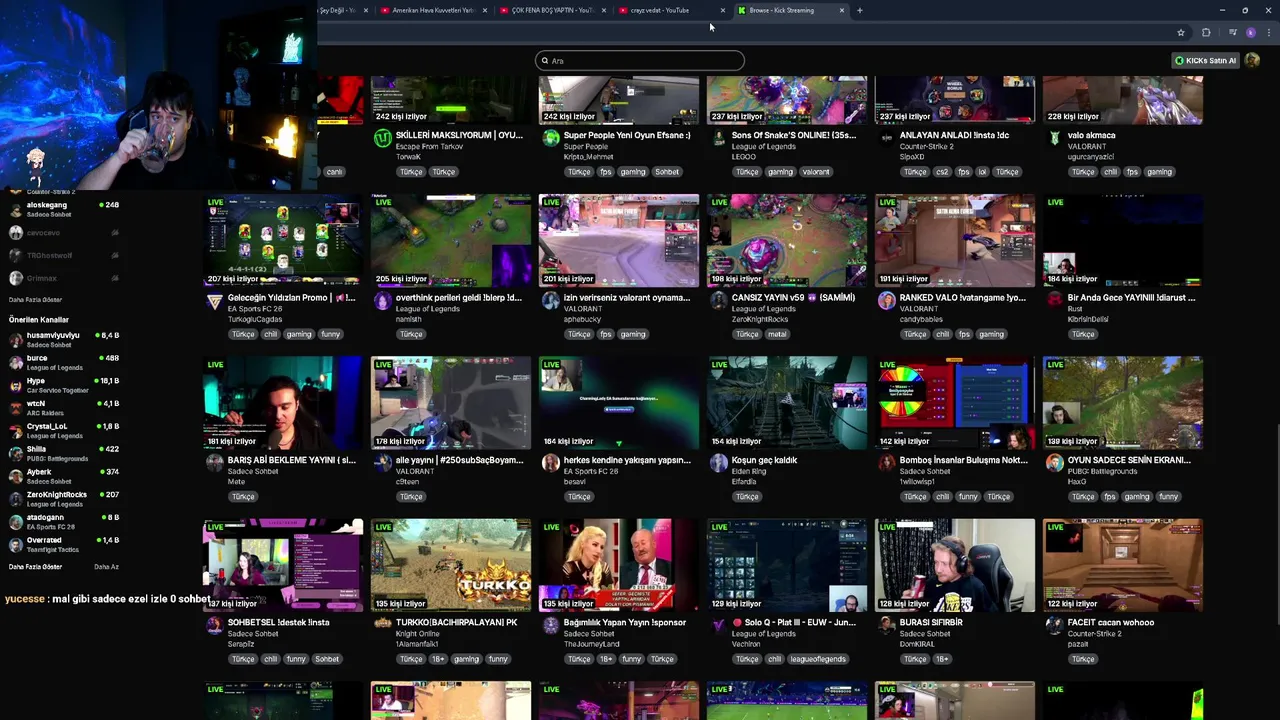
Task: Open the Rust category under Bir Anda Gece
Action: point(1074,309)
